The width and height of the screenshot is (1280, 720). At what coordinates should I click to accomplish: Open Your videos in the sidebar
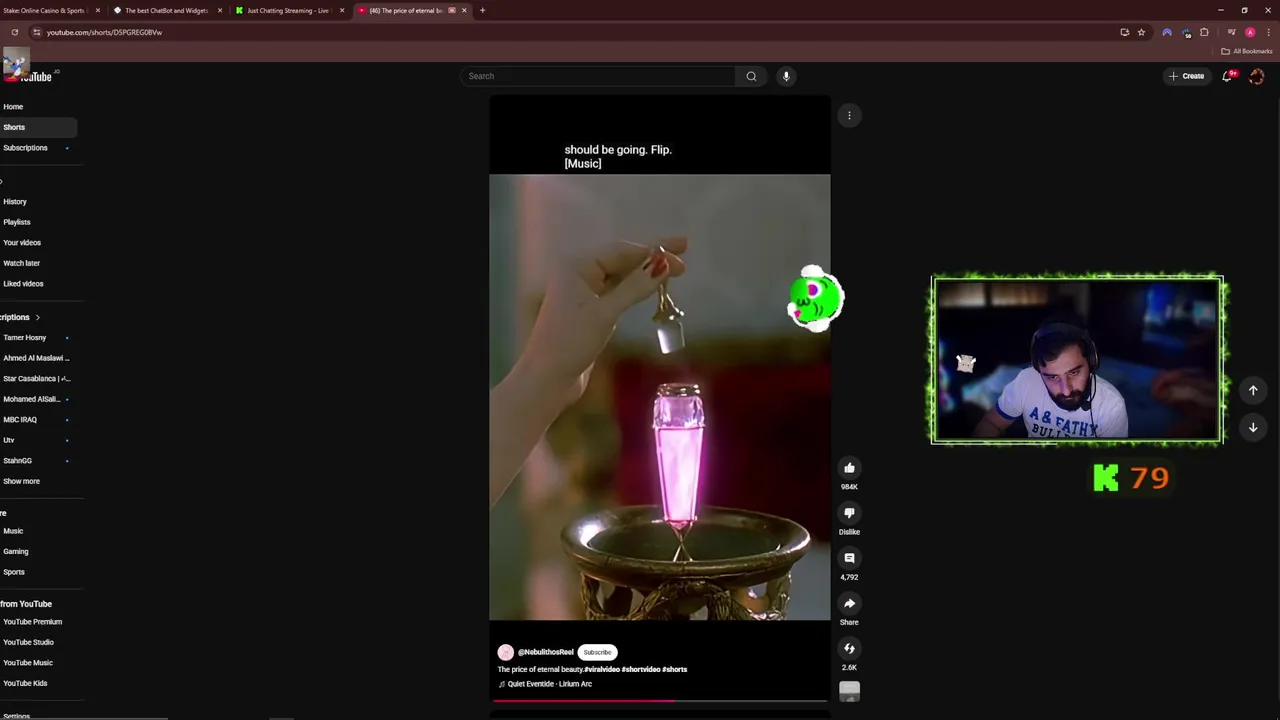[x=22, y=243]
